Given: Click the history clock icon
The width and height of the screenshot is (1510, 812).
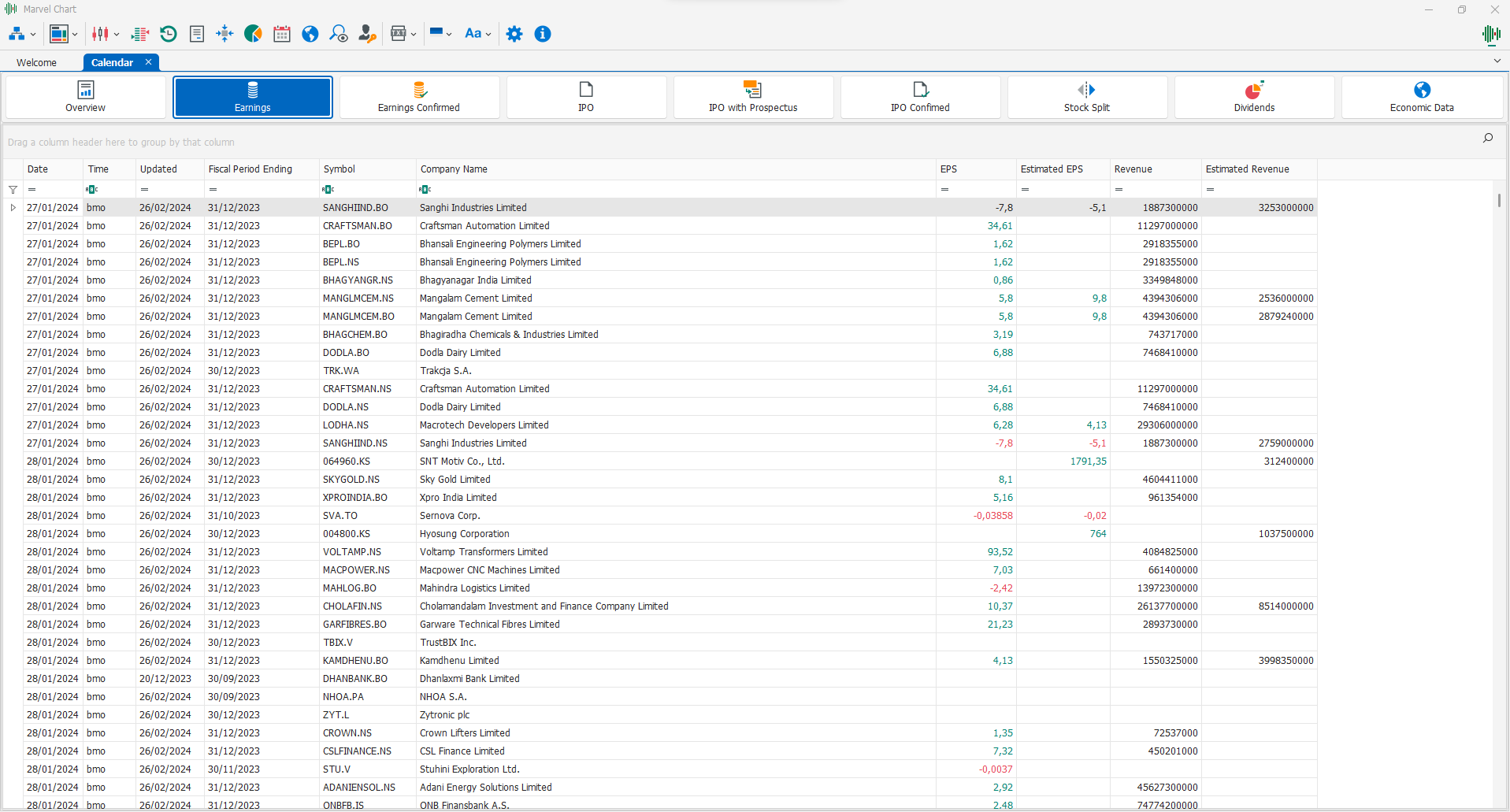Looking at the screenshot, I should tap(169, 34).
